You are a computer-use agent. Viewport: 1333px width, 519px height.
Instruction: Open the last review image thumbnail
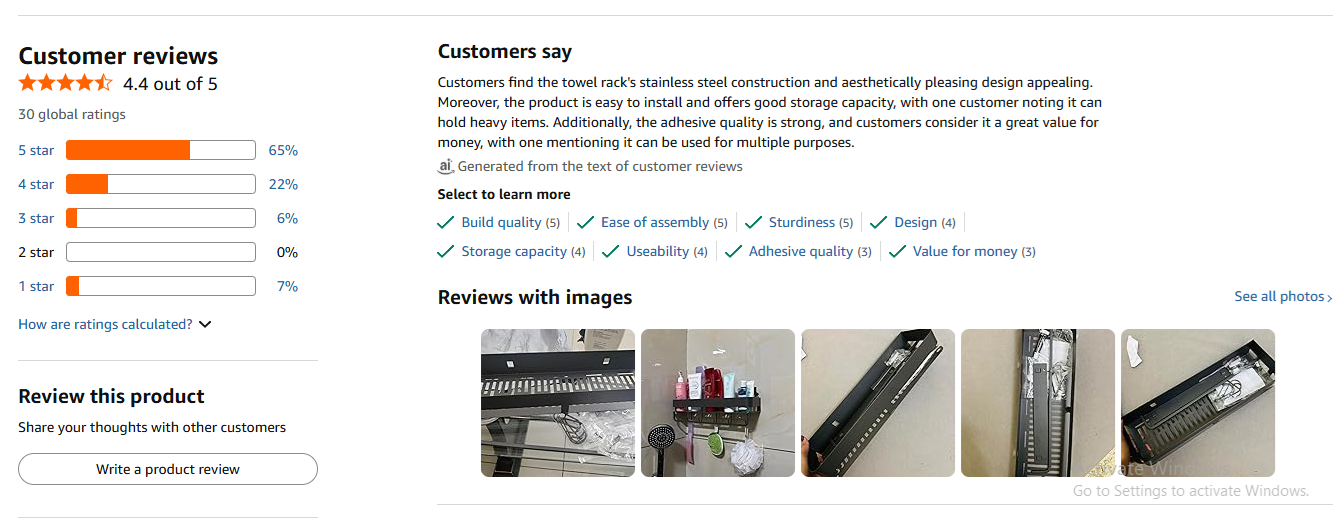[x=1198, y=403]
